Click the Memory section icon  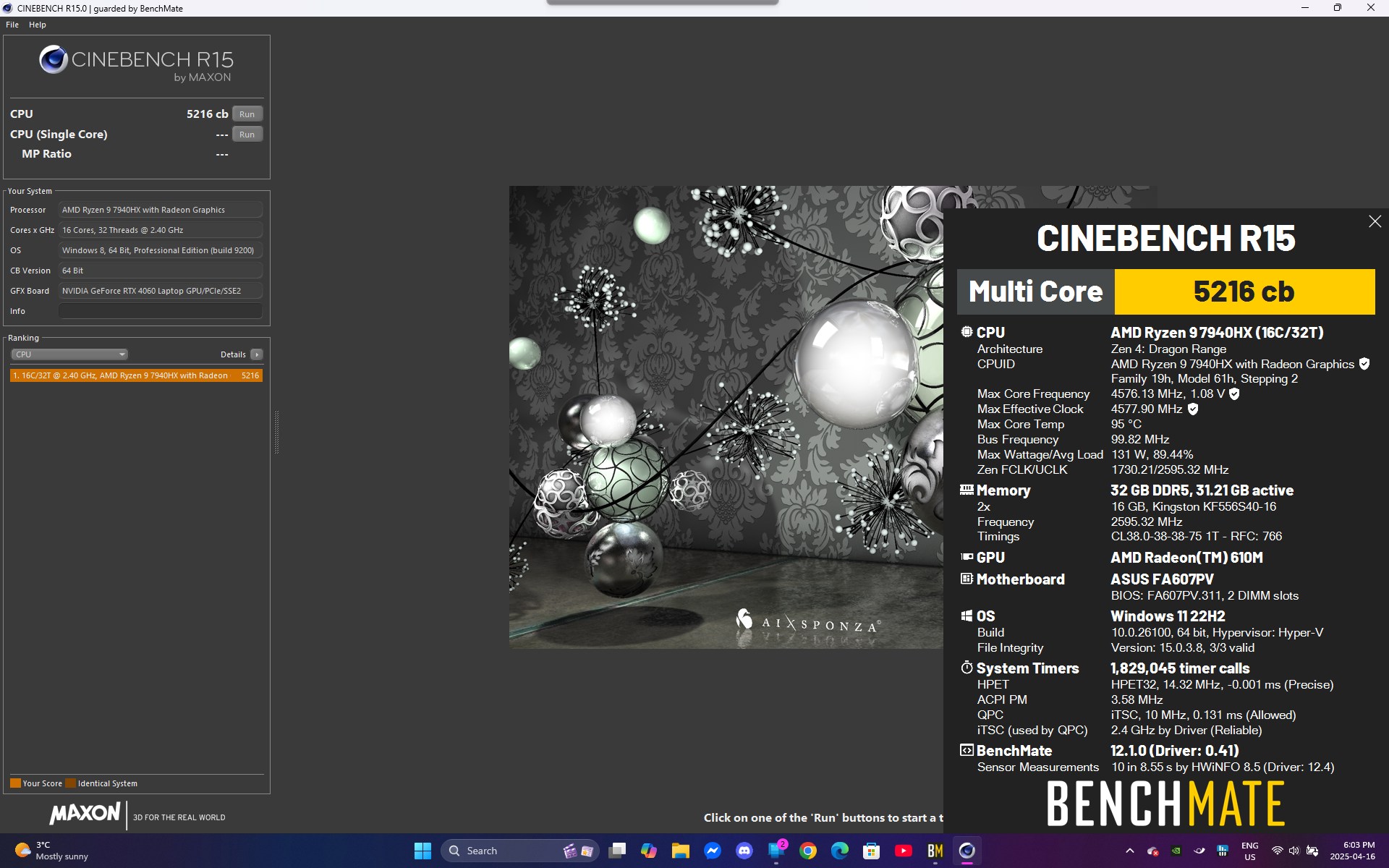[967, 490]
